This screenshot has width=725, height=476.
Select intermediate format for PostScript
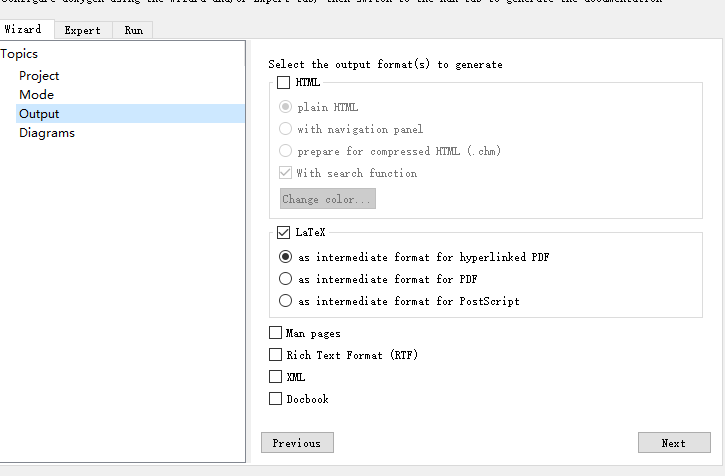pyautogui.click(x=286, y=301)
